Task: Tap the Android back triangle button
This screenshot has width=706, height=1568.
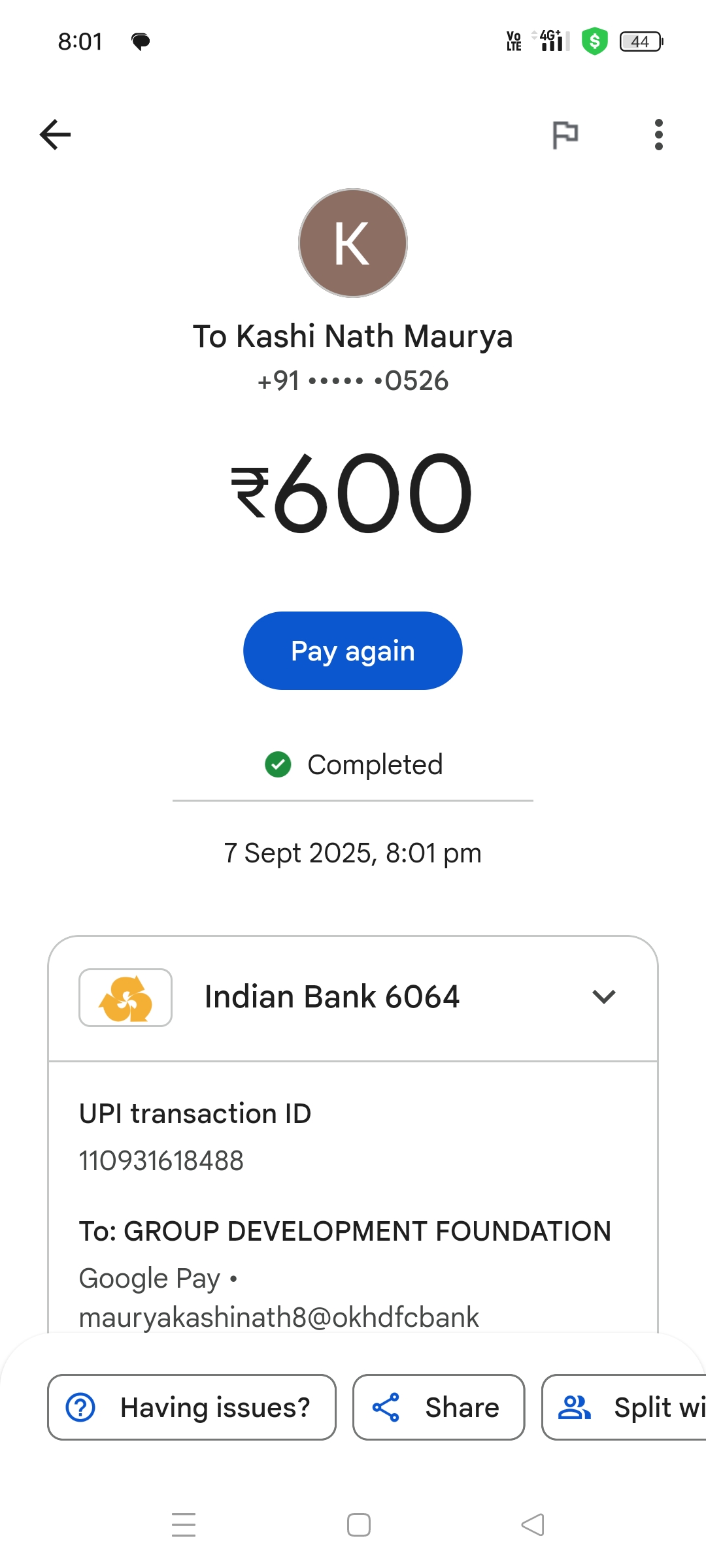Action: (x=533, y=1525)
